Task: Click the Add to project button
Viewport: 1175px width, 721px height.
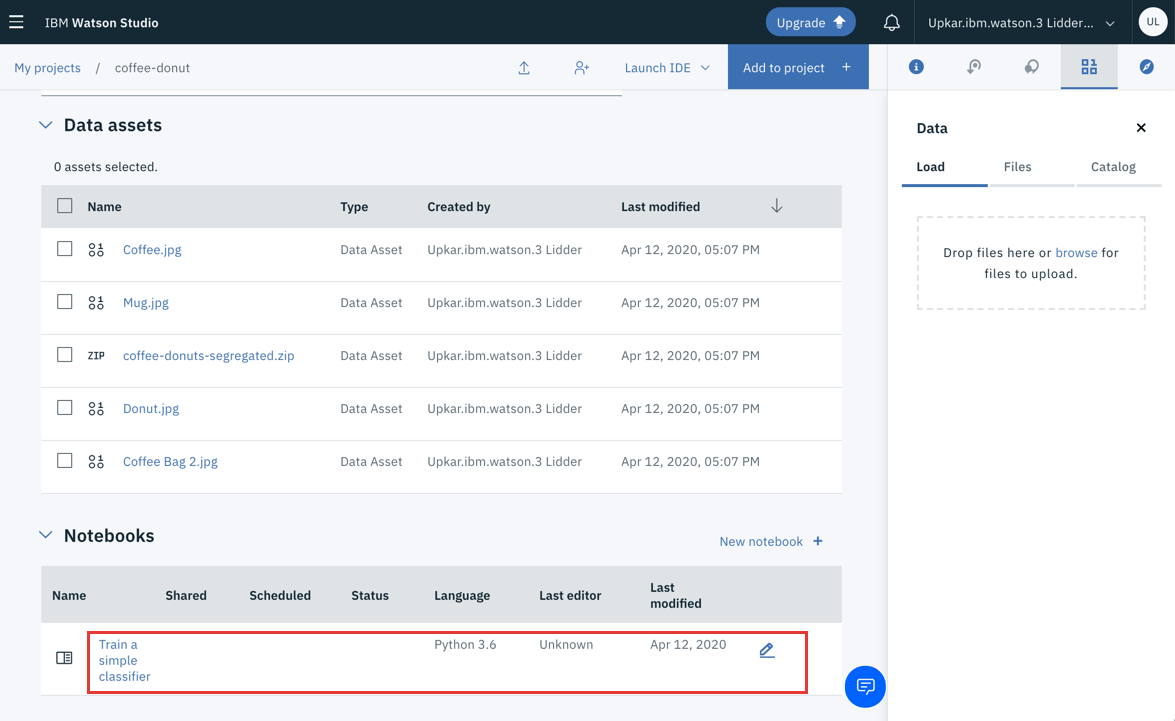Action: [798, 67]
